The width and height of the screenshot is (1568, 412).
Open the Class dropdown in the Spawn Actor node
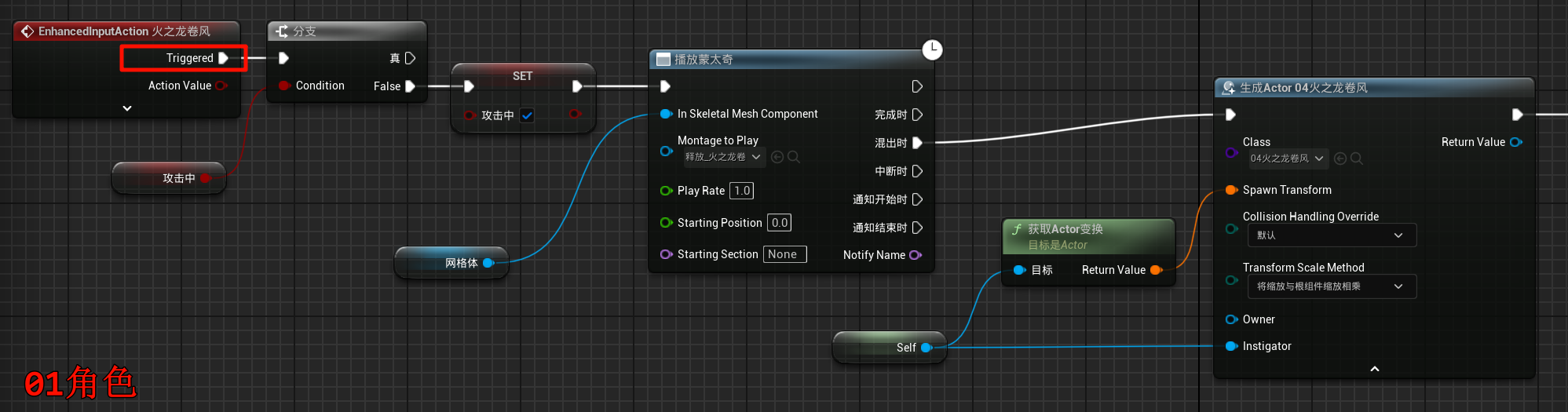pos(1287,159)
